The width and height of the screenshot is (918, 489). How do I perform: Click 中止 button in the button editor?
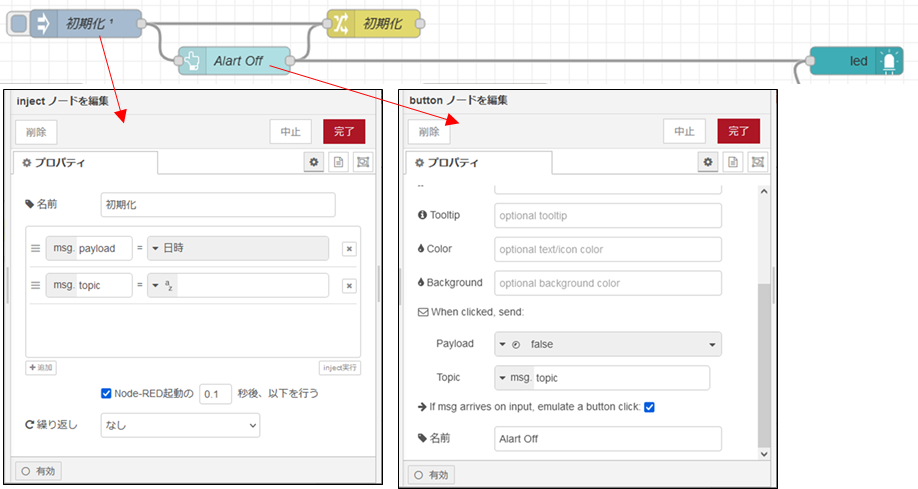pos(684,131)
